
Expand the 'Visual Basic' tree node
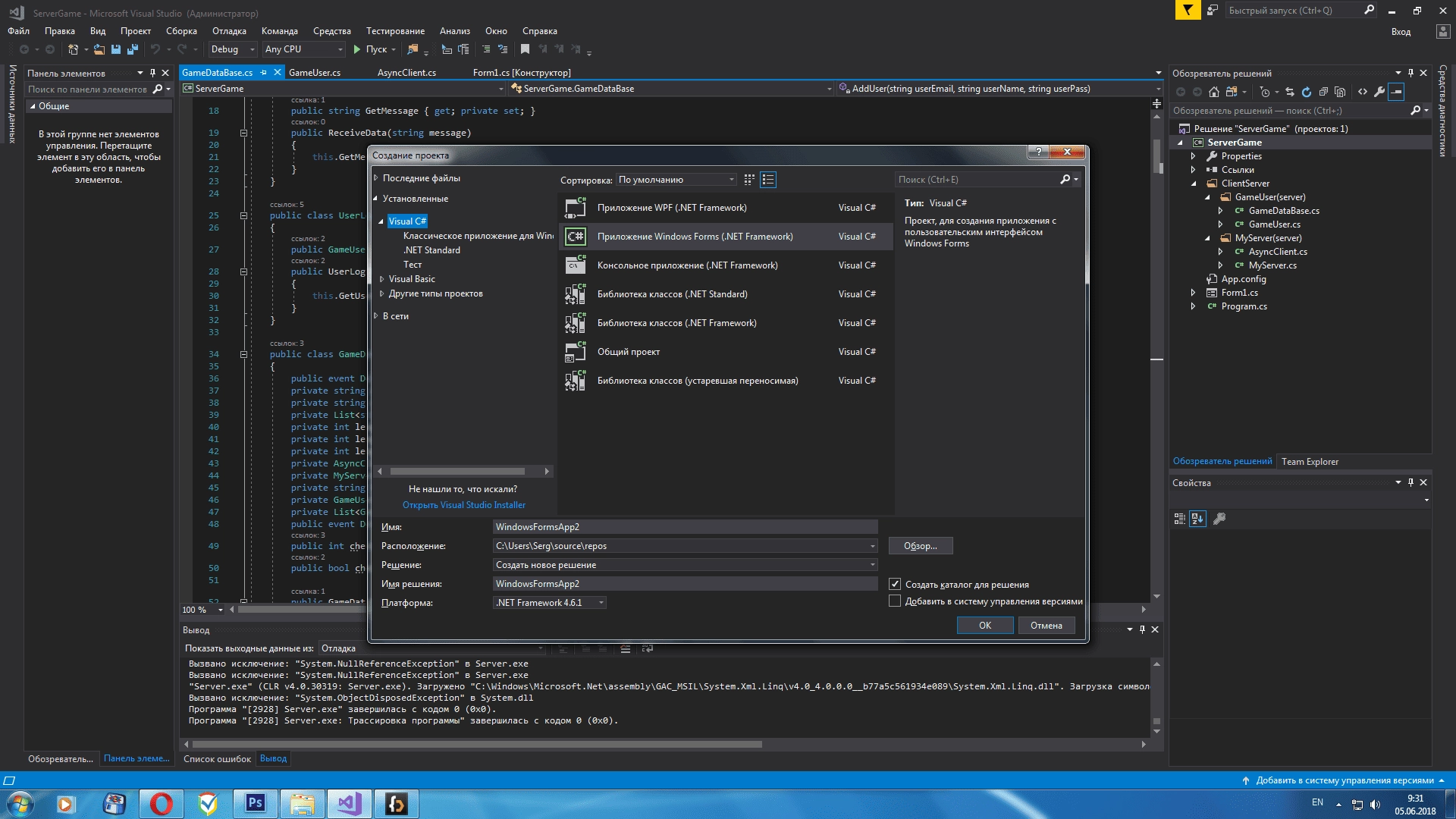pos(382,279)
